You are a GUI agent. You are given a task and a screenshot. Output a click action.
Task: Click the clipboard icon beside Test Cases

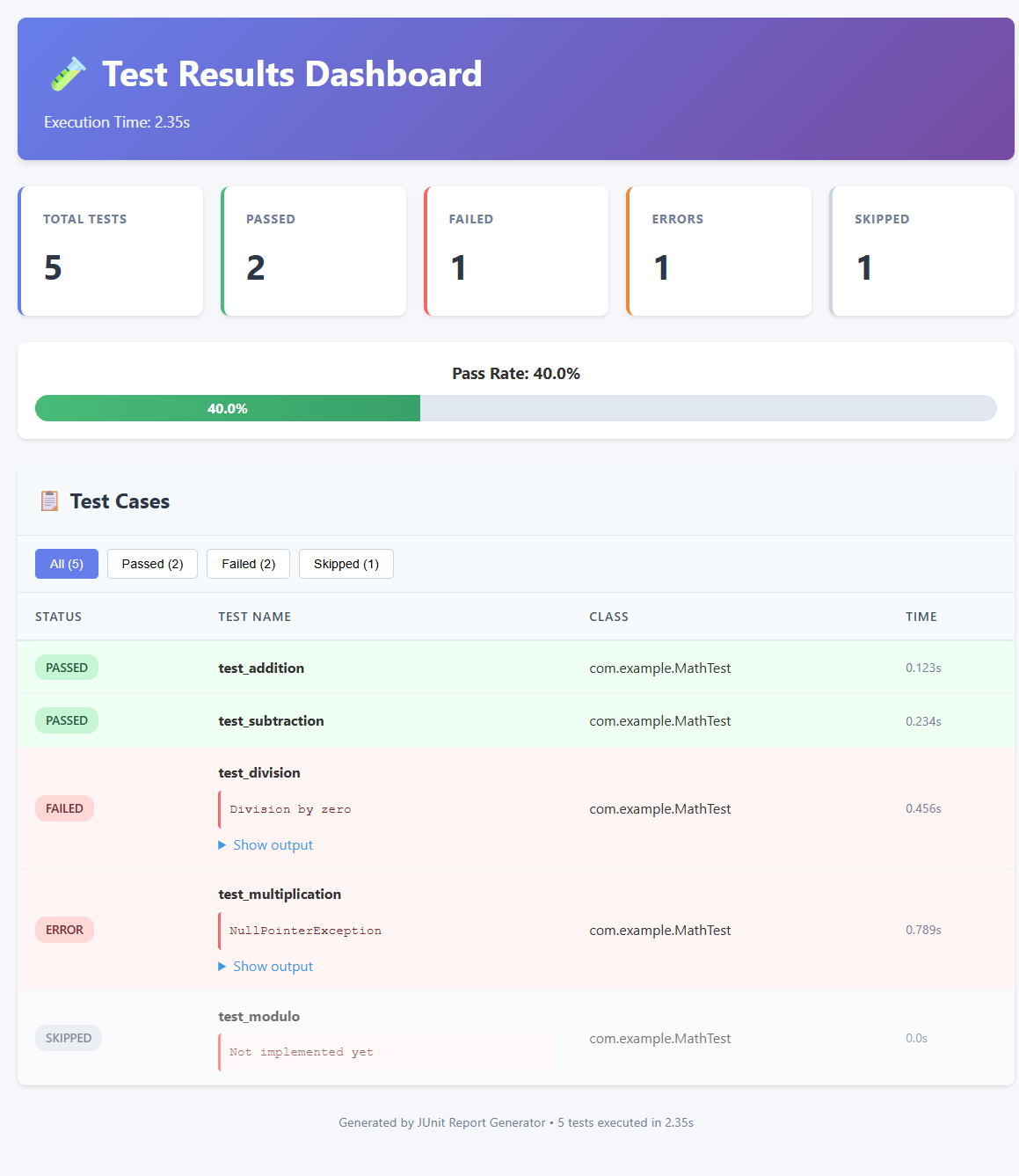(x=49, y=501)
